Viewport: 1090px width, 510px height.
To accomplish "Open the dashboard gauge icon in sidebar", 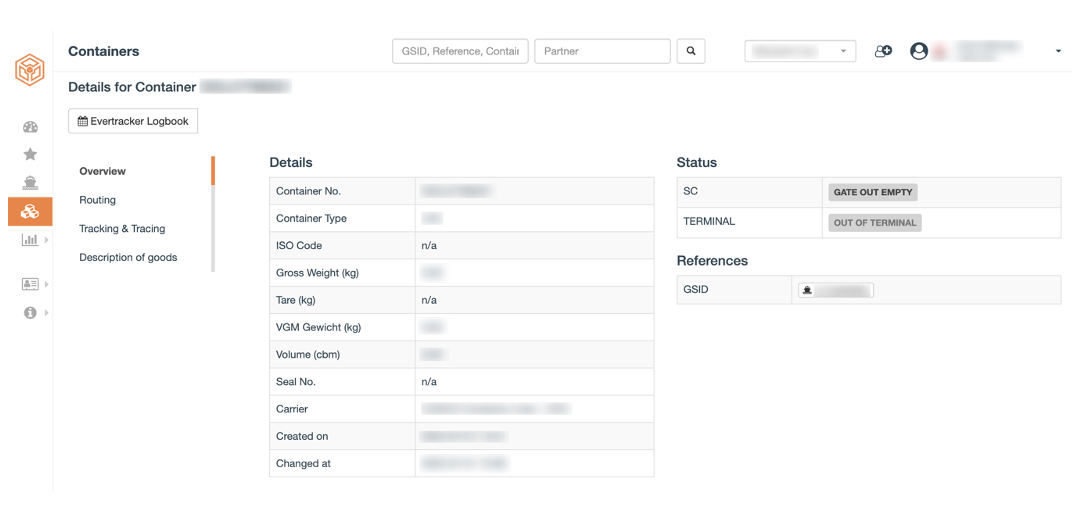I will [x=30, y=127].
